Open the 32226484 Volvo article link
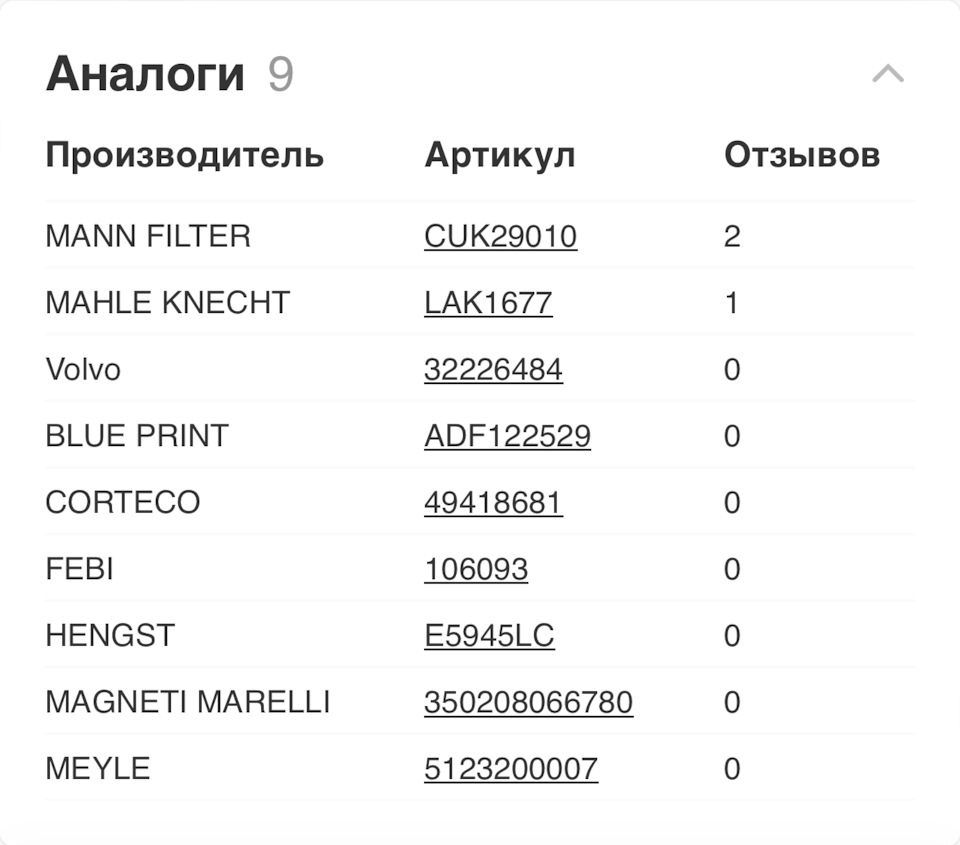 (x=495, y=369)
